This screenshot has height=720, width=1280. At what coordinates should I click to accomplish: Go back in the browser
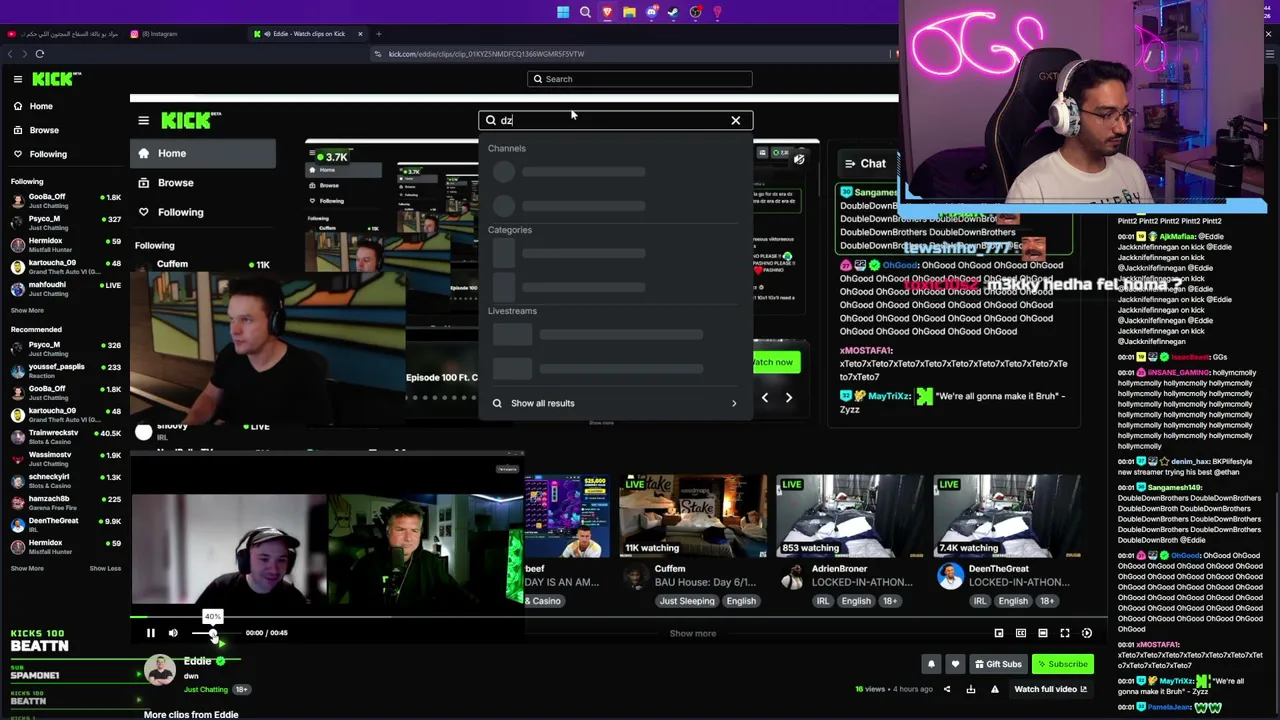(x=11, y=54)
